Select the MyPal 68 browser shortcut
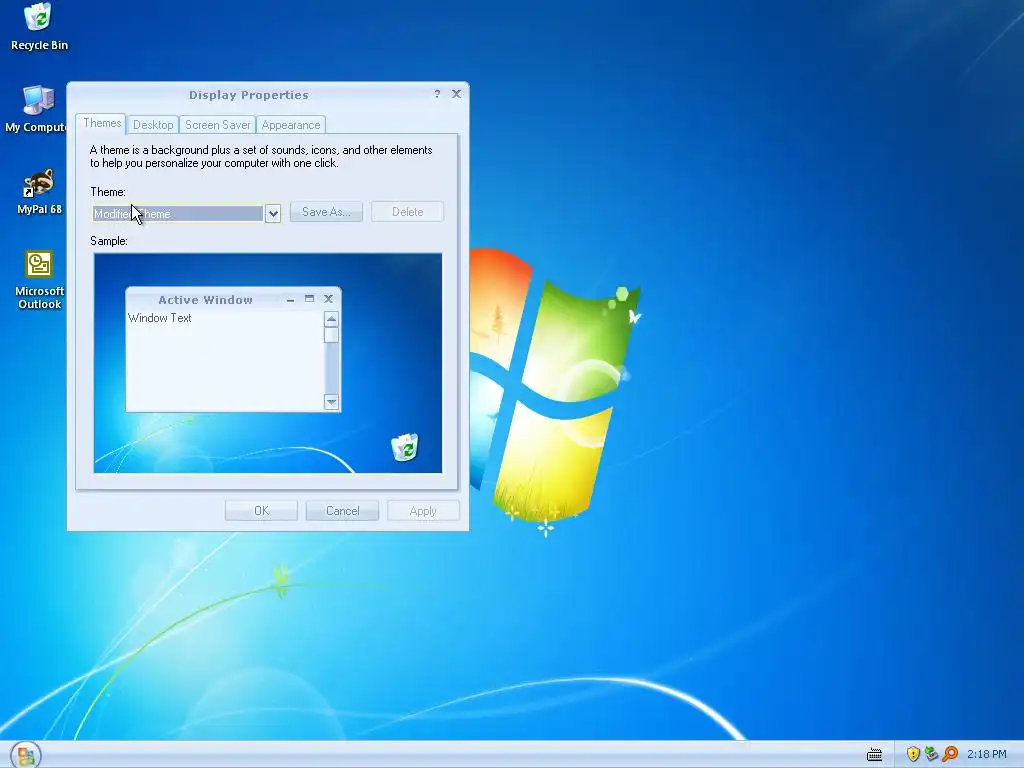 (x=39, y=191)
